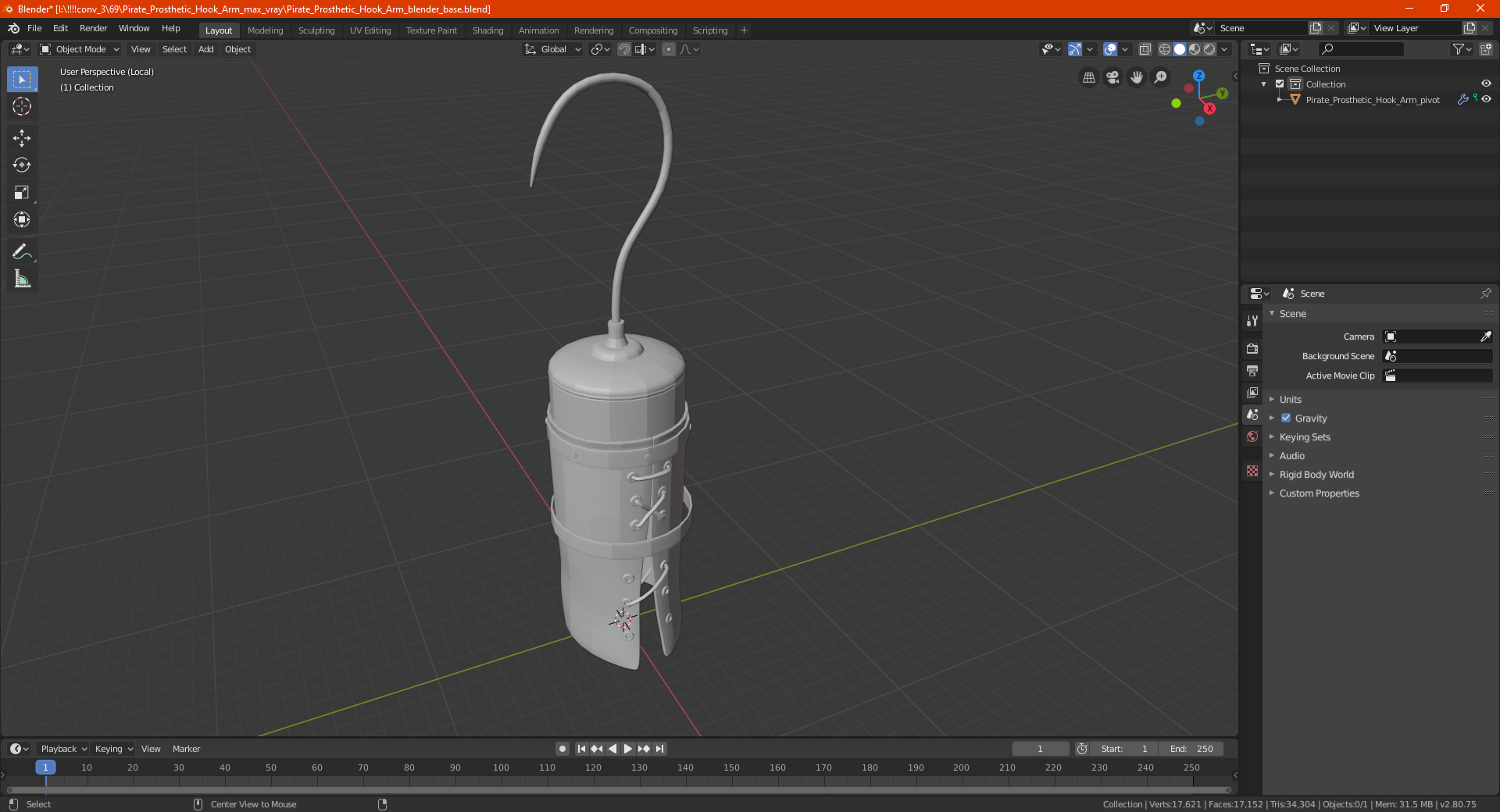This screenshot has width=1500, height=812.
Task: Open the File menu
Action: [x=34, y=28]
